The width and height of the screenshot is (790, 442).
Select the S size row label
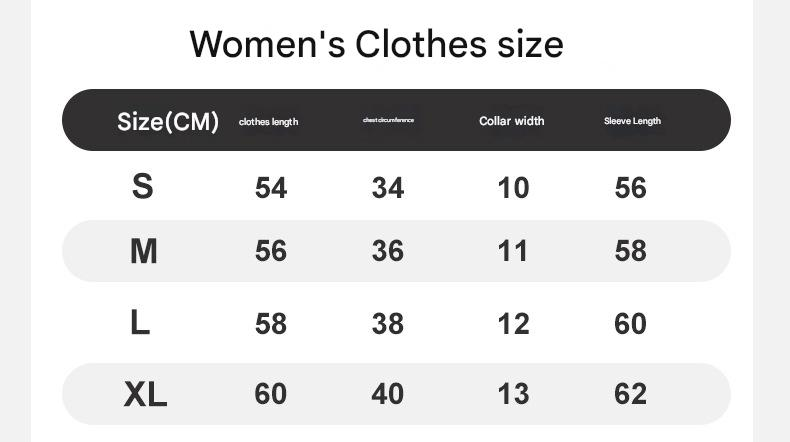pyautogui.click(x=143, y=186)
